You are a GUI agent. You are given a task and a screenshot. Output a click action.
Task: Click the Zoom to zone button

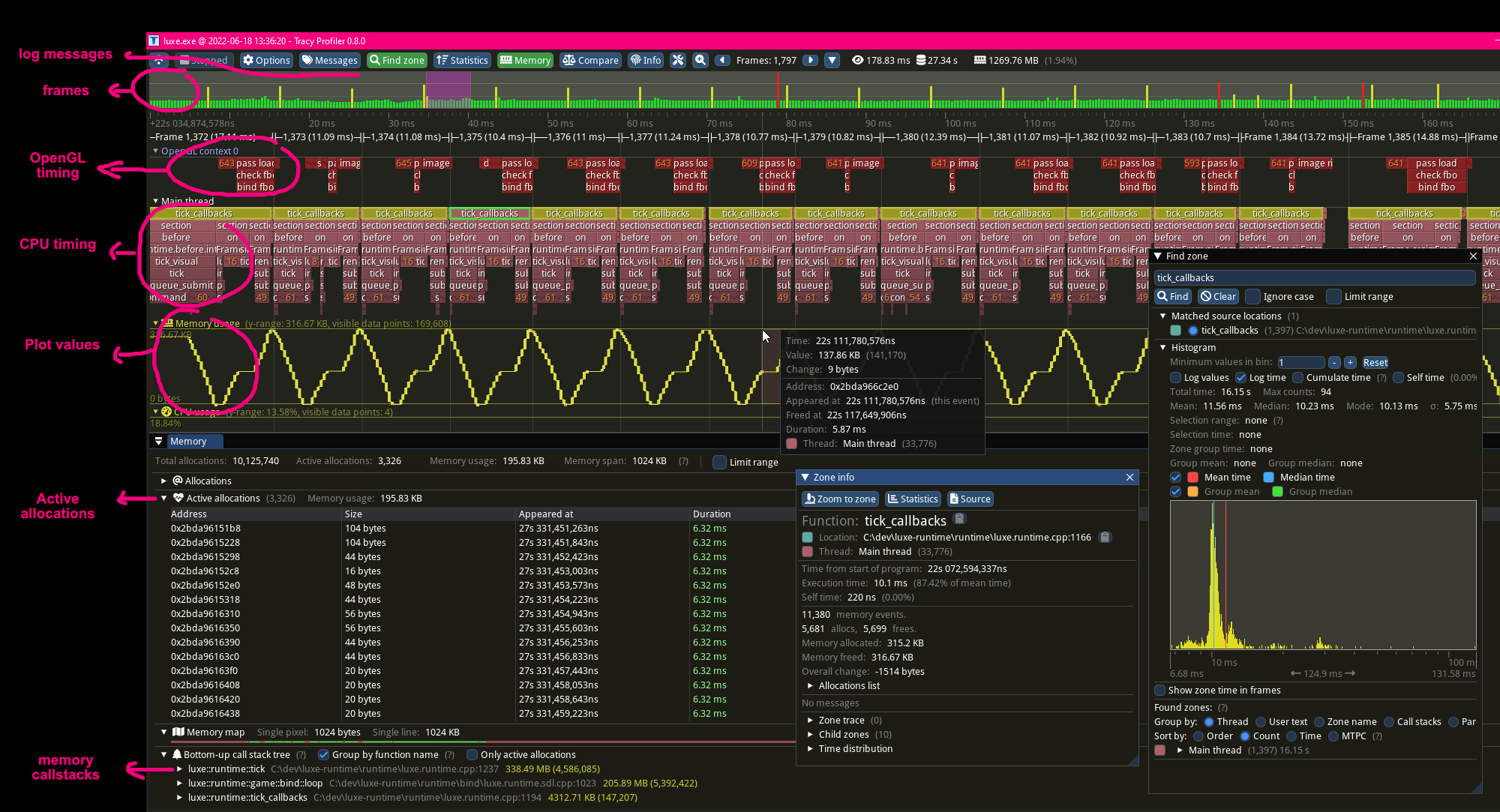pyautogui.click(x=840, y=499)
